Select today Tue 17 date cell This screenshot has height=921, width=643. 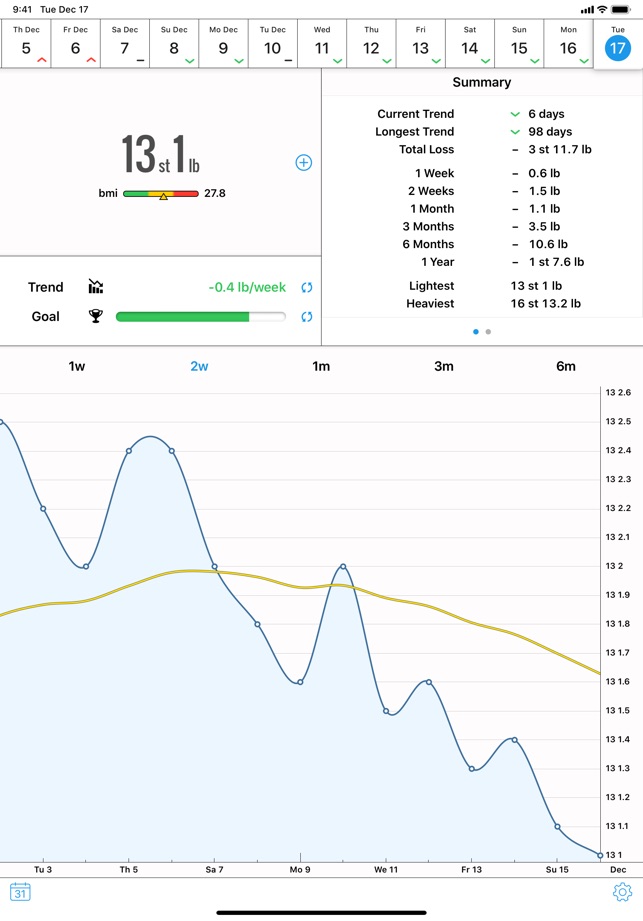coord(618,43)
